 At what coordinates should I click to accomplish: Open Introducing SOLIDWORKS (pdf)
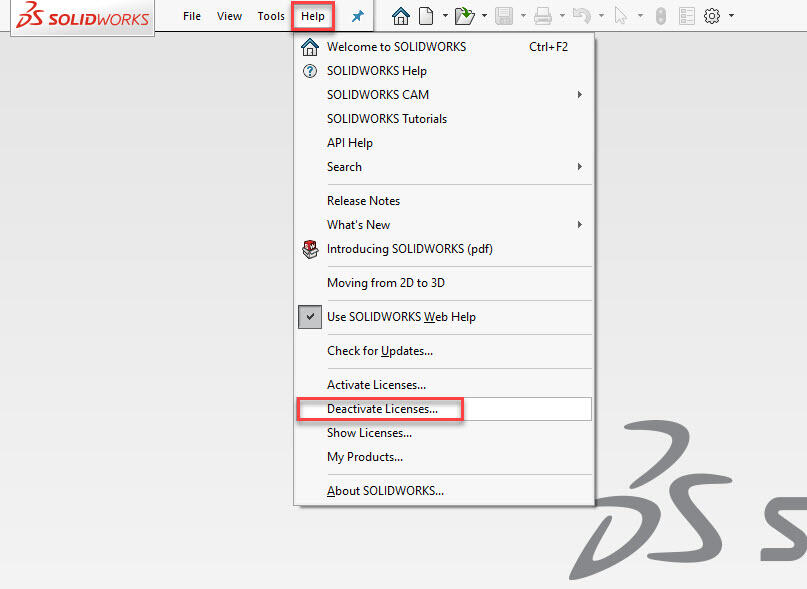point(409,249)
